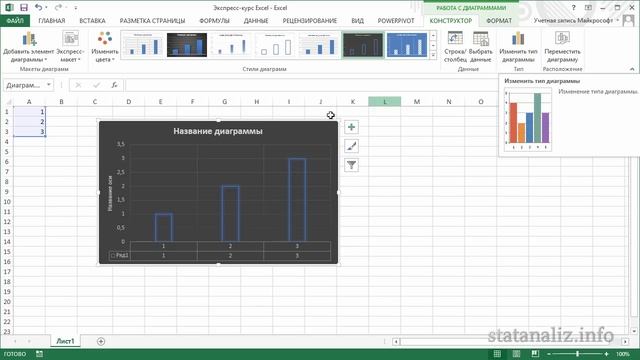Open РАЗМЕТКА СТРАНИЦЫ tab
The width and height of the screenshot is (640, 360).
click(x=152, y=20)
